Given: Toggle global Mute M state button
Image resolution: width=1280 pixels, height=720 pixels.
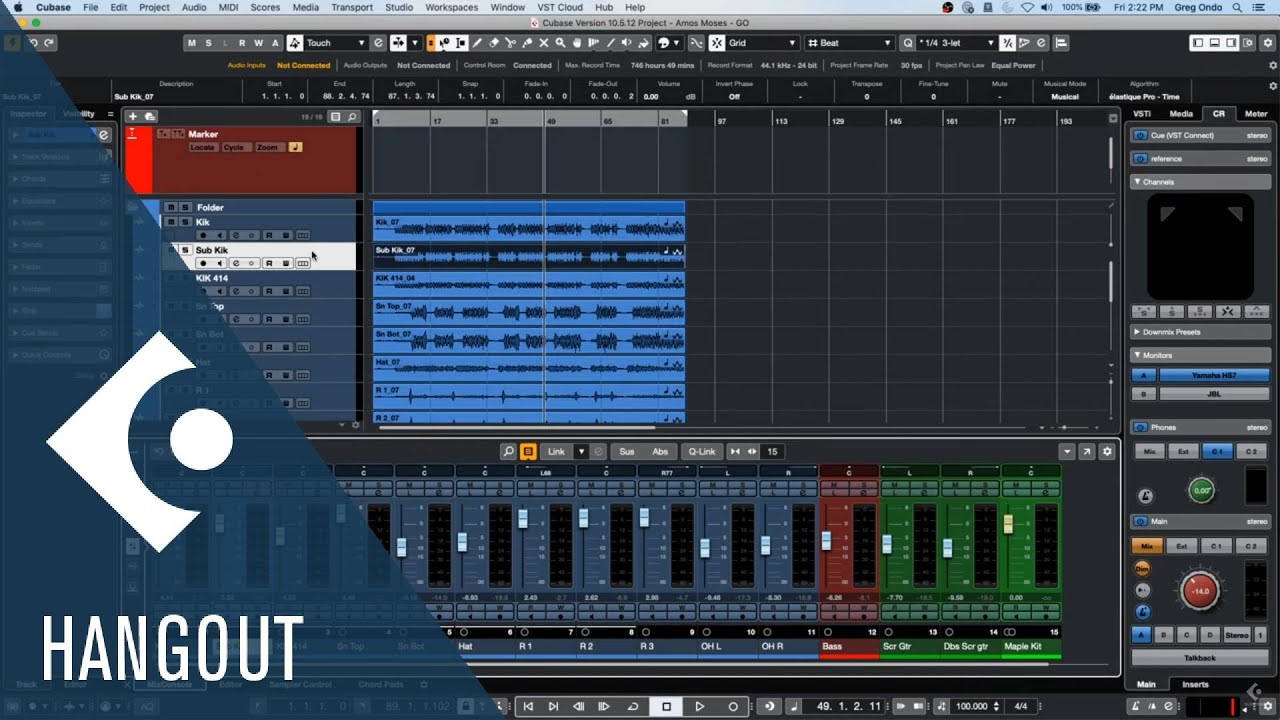Looking at the screenshot, I should (x=192, y=43).
